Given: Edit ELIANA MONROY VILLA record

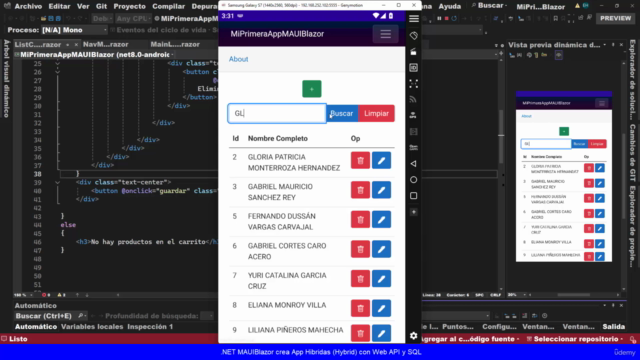Looking at the screenshot, I should 381,309.
